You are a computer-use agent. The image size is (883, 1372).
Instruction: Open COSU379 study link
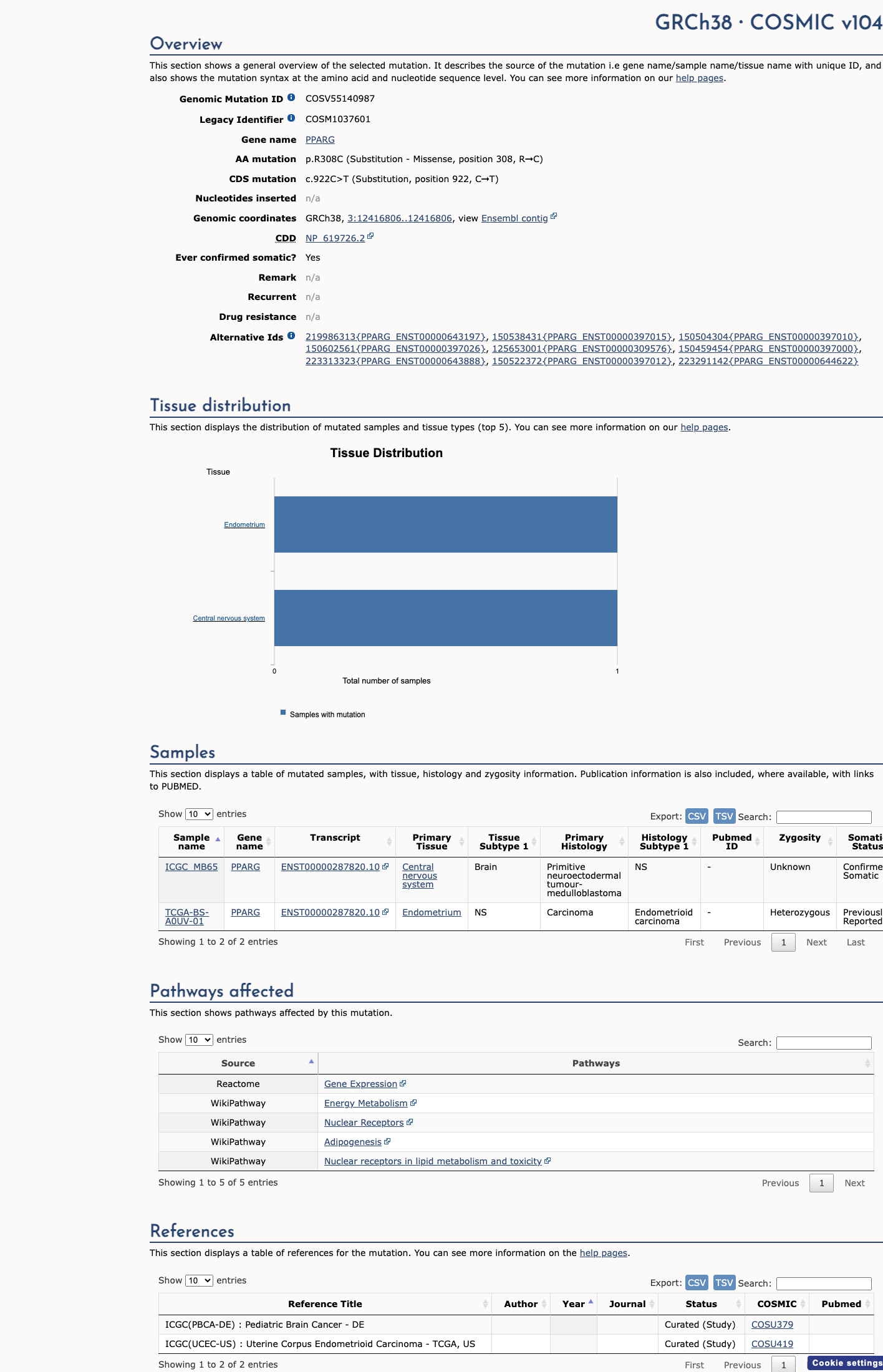pyautogui.click(x=772, y=1325)
